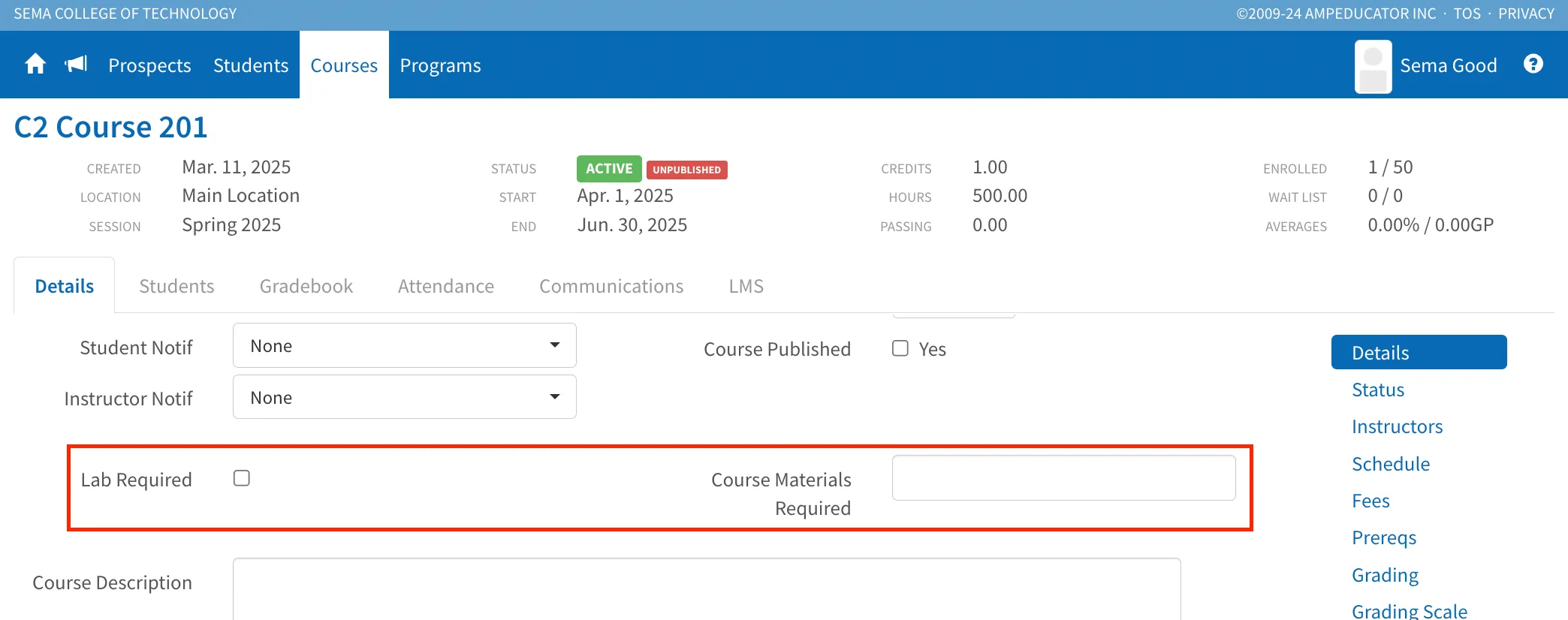Viewport: 1568px width, 620px height.
Task: Open the course Students tab
Action: [176, 286]
